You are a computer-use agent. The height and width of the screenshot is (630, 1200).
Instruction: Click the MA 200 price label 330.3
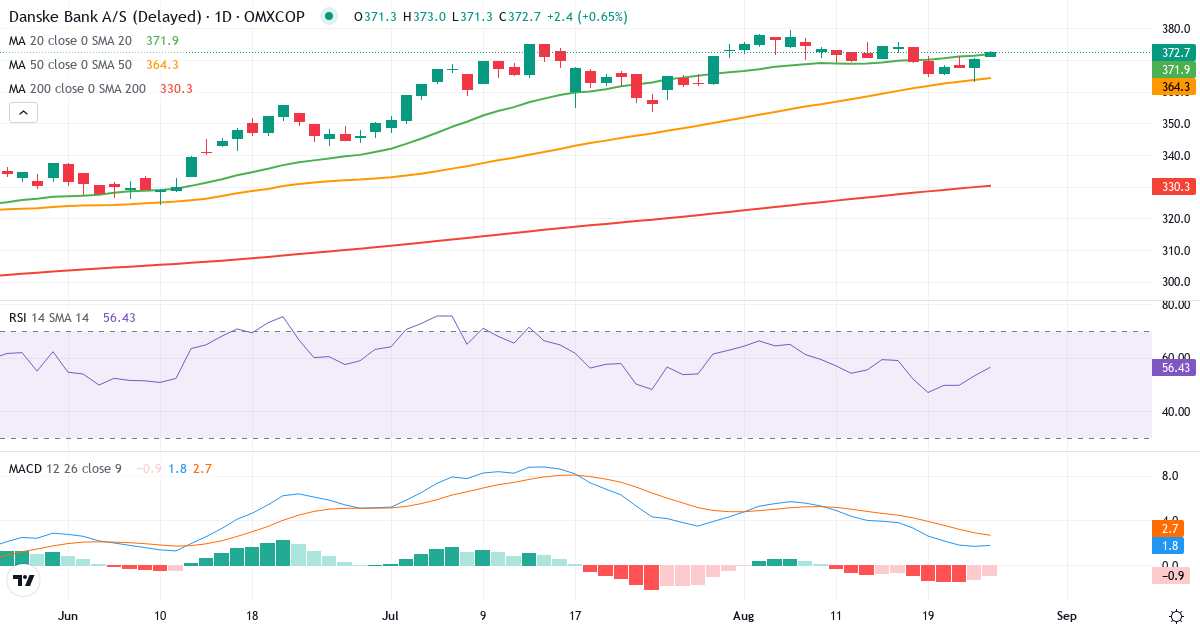tap(1175, 187)
